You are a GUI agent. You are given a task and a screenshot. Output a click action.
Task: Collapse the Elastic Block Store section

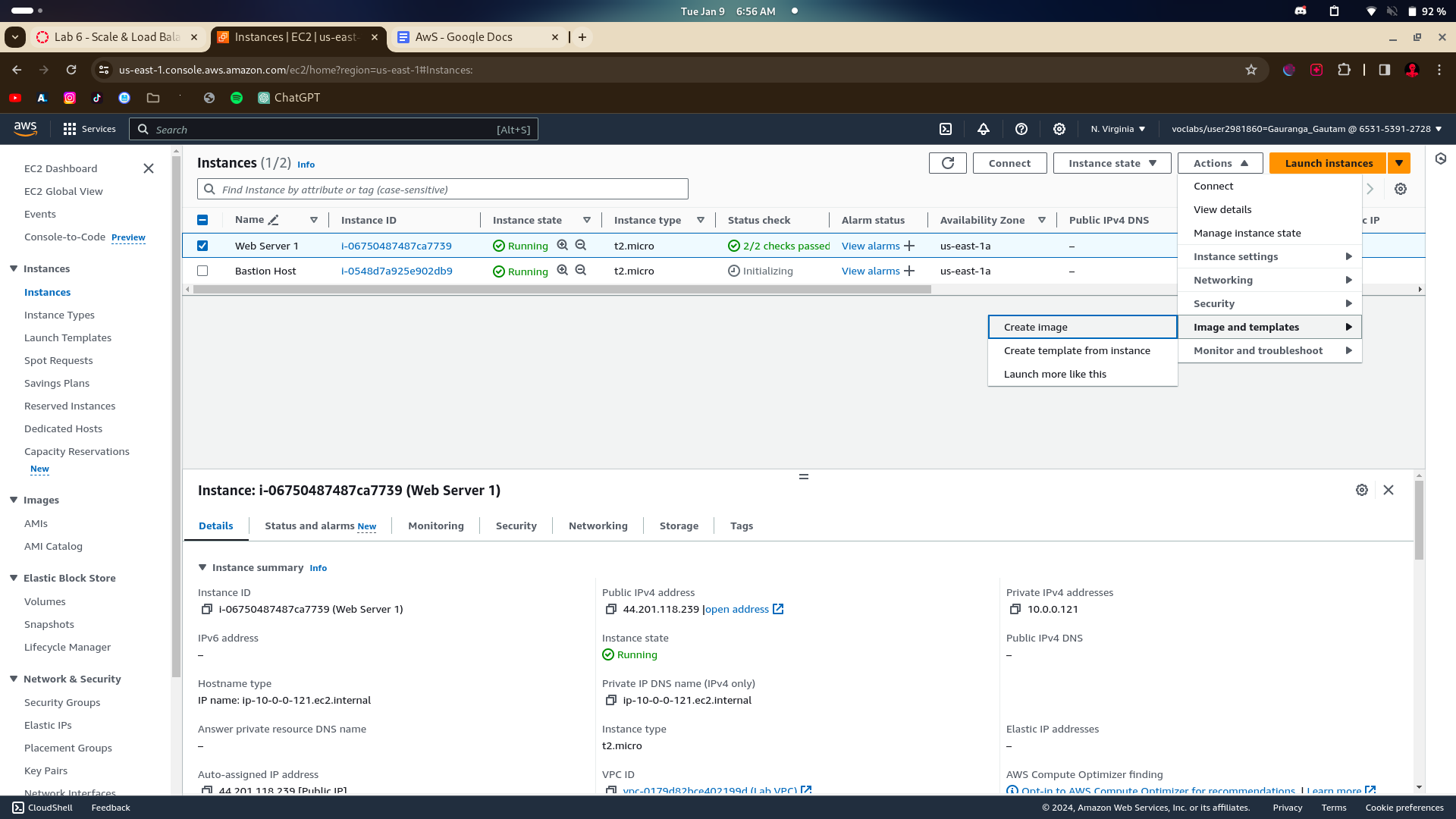[x=14, y=578]
